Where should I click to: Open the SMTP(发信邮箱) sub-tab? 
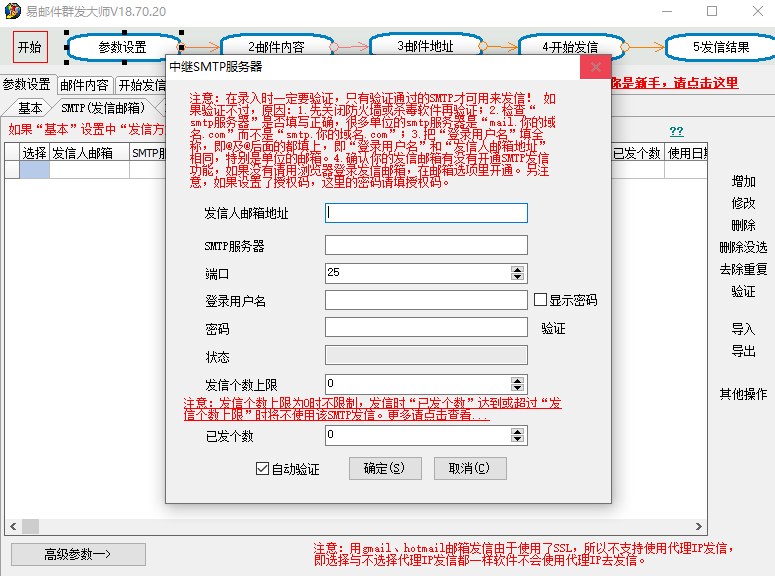[103, 108]
